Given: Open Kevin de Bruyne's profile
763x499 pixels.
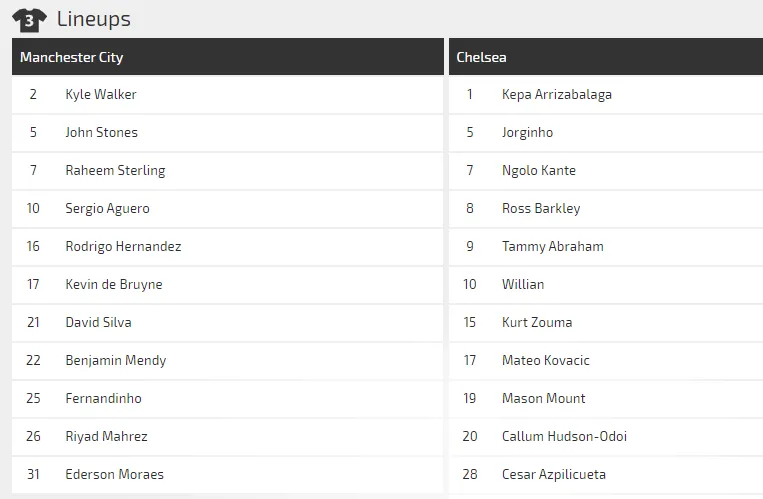Looking at the screenshot, I should pyautogui.click(x=114, y=285).
